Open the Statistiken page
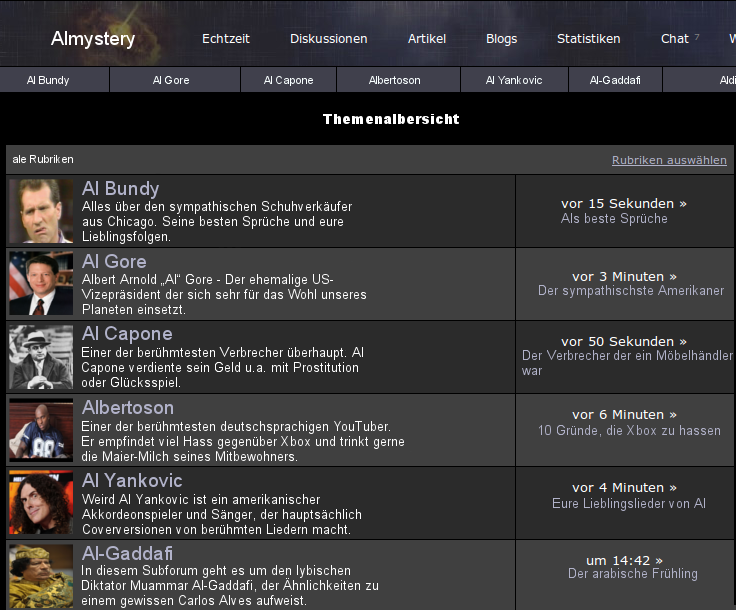The width and height of the screenshot is (736, 610). point(589,39)
